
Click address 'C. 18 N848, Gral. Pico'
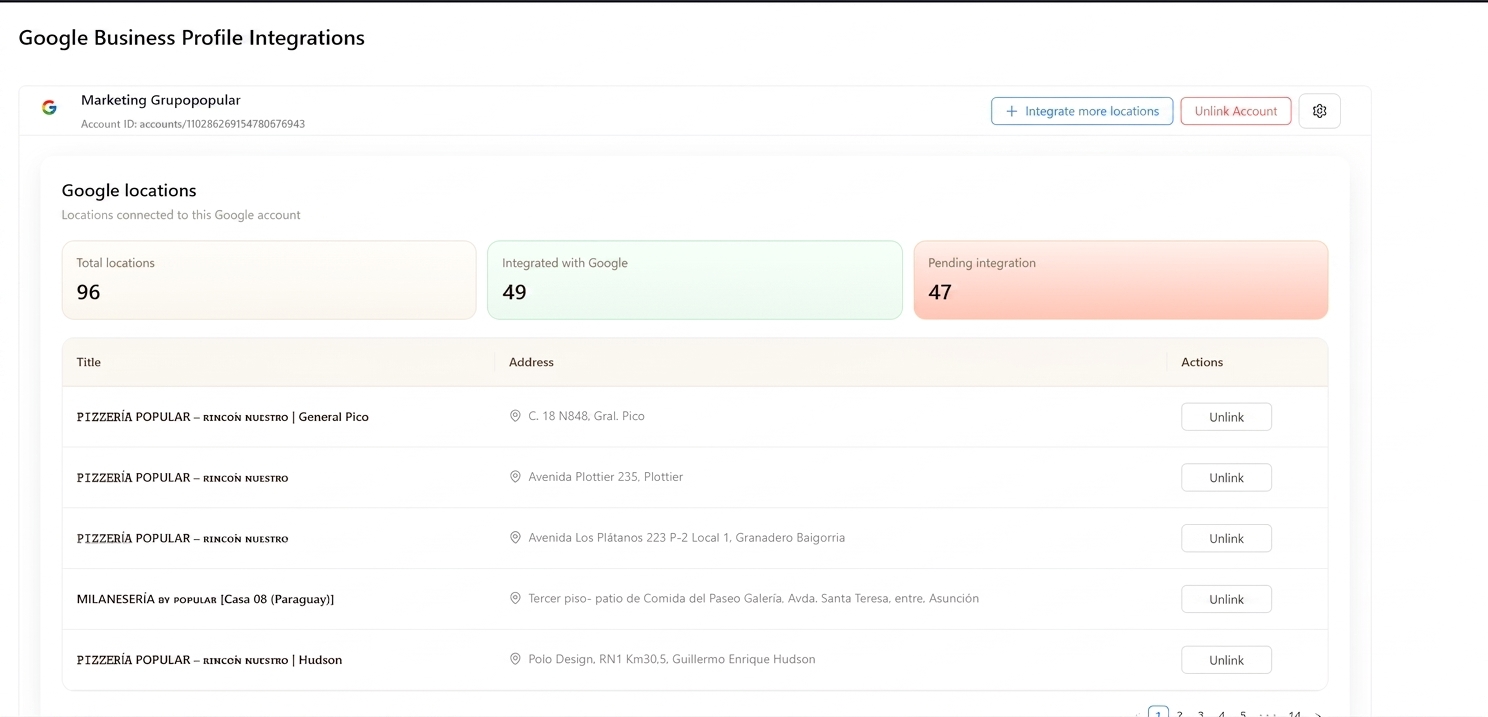pyautogui.click(x=586, y=416)
